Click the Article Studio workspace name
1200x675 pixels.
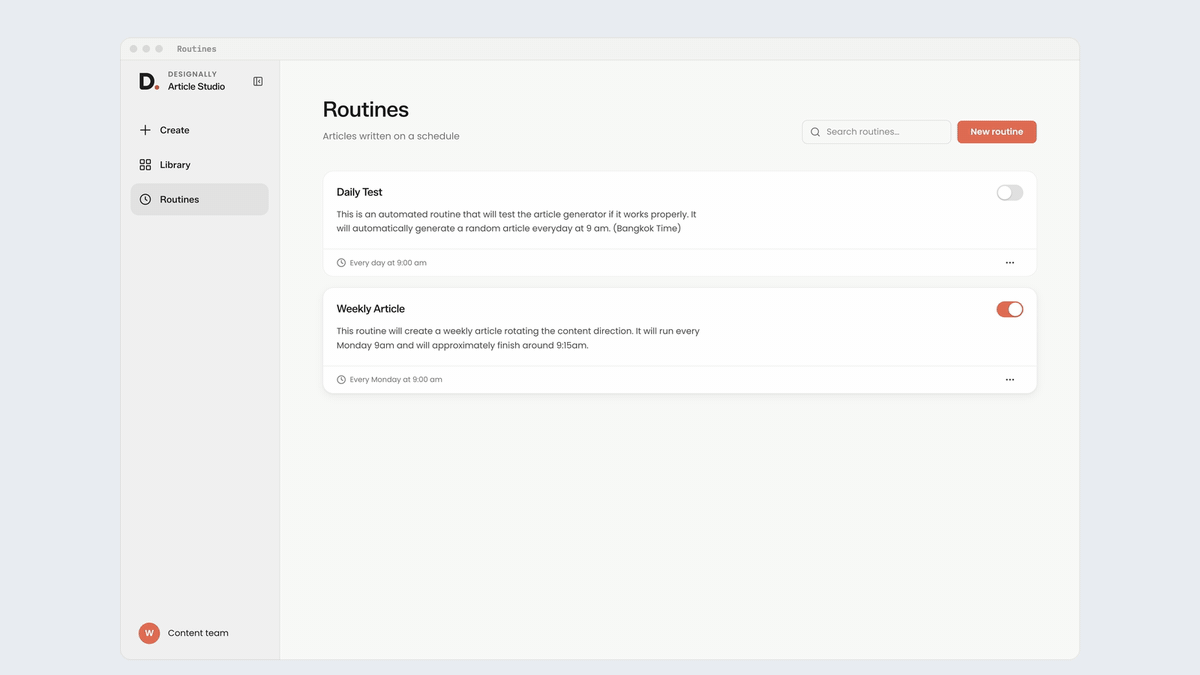pyautogui.click(x=196, y=87)
